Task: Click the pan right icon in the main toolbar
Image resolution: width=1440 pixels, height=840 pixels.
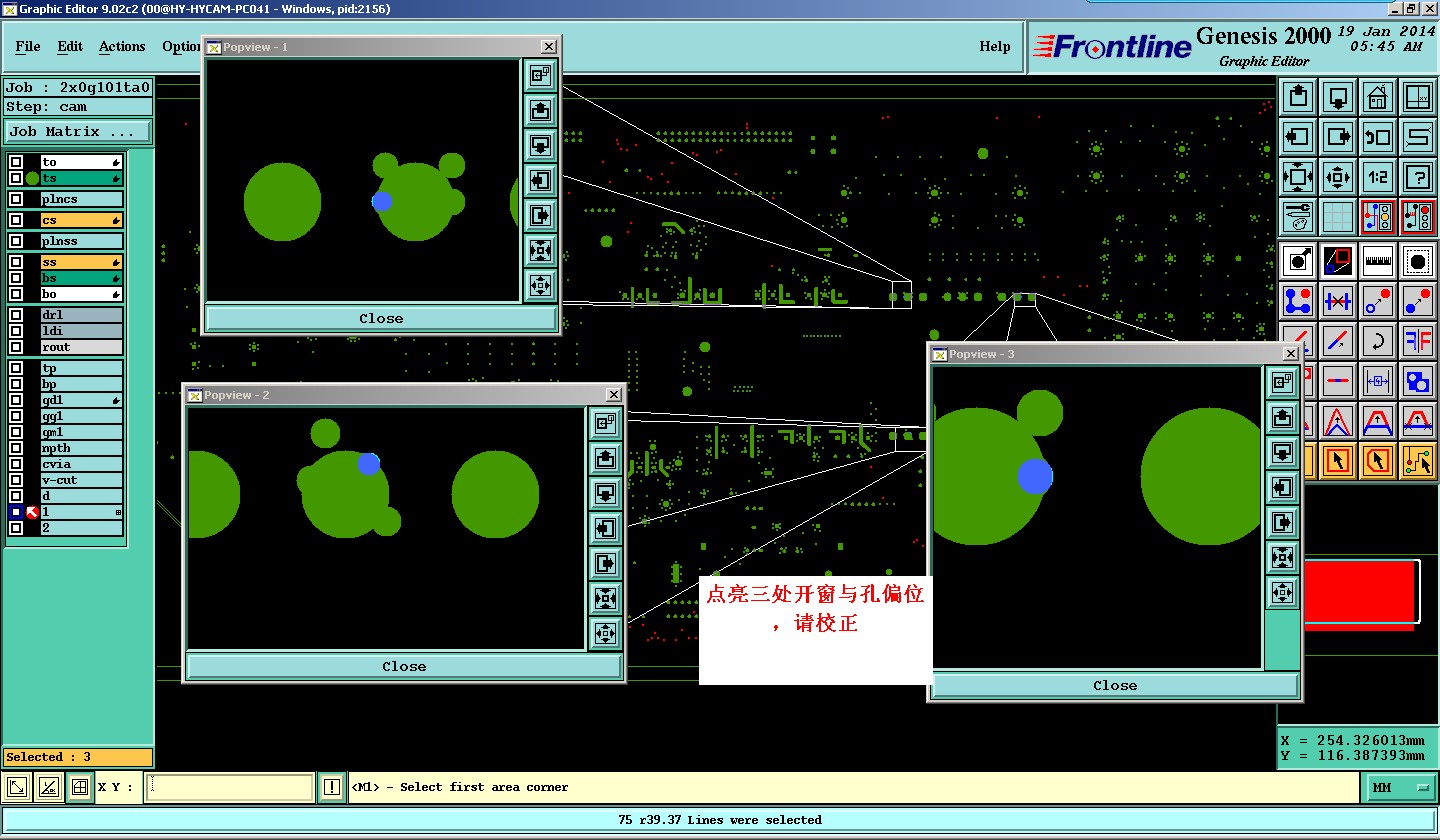Action: click(1338, 137)
